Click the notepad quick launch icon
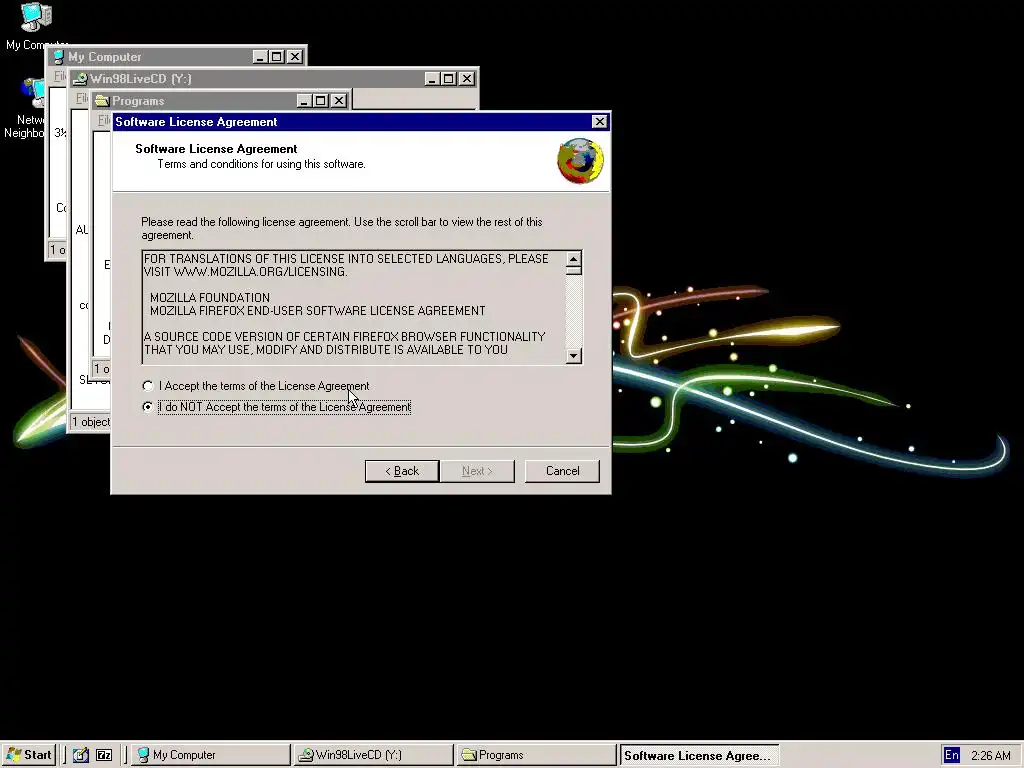Image resolution: width=1024 pixels, height=768 pixels. point(80,755)
